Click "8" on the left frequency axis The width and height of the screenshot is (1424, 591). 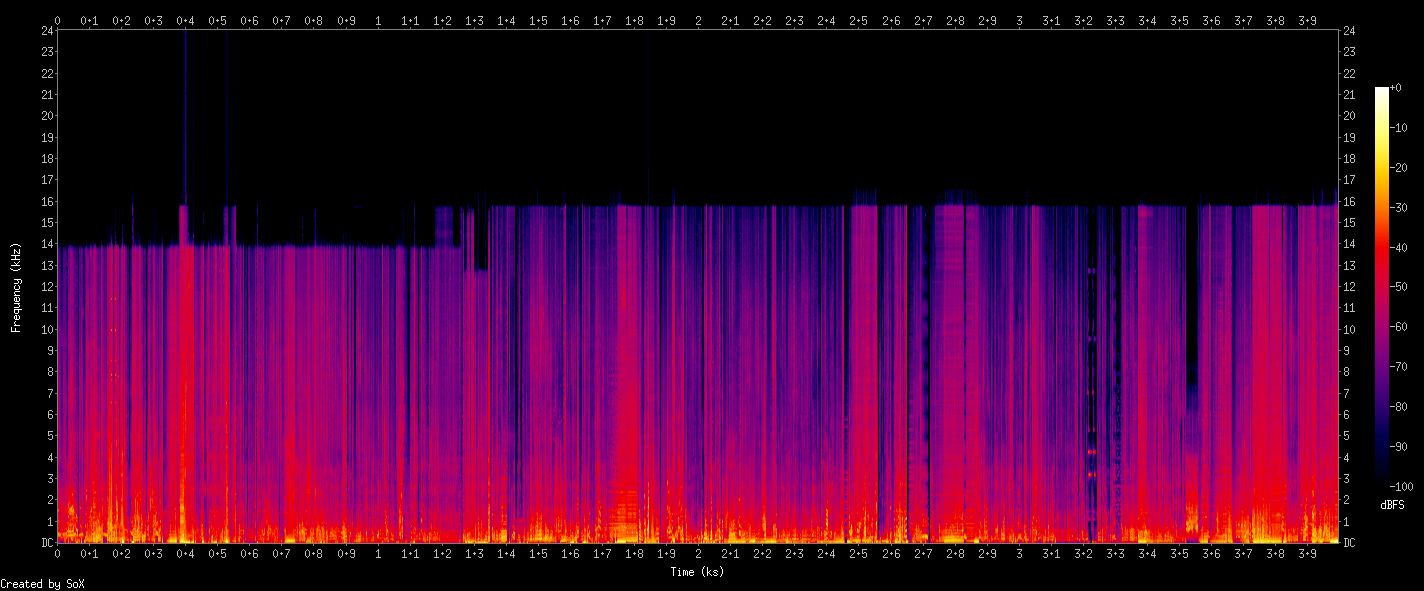tap(49, 372)
